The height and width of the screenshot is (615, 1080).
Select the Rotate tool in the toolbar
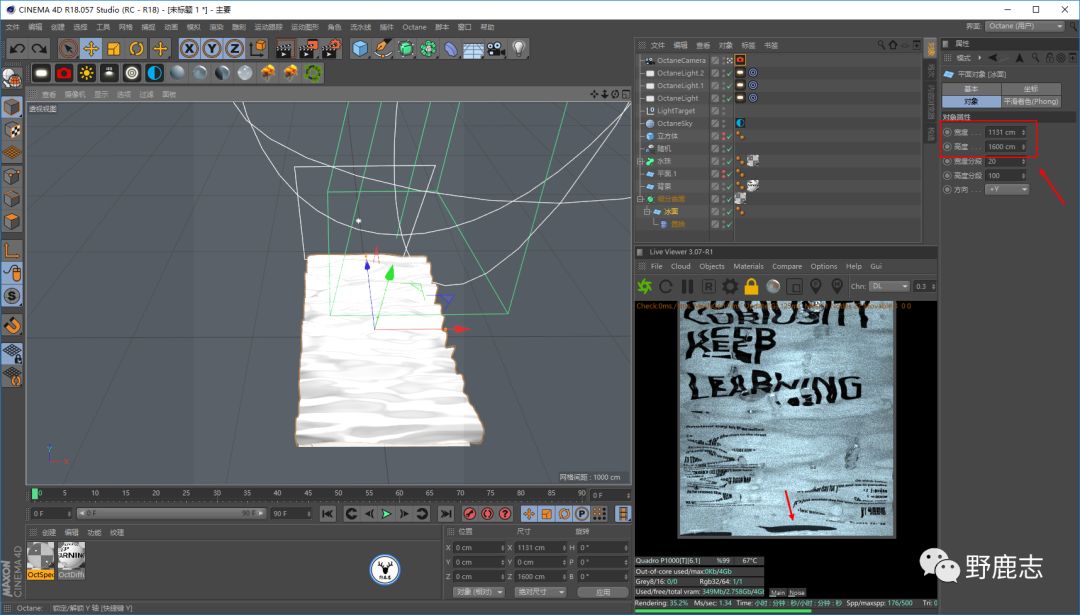click(x=137, y=48)
